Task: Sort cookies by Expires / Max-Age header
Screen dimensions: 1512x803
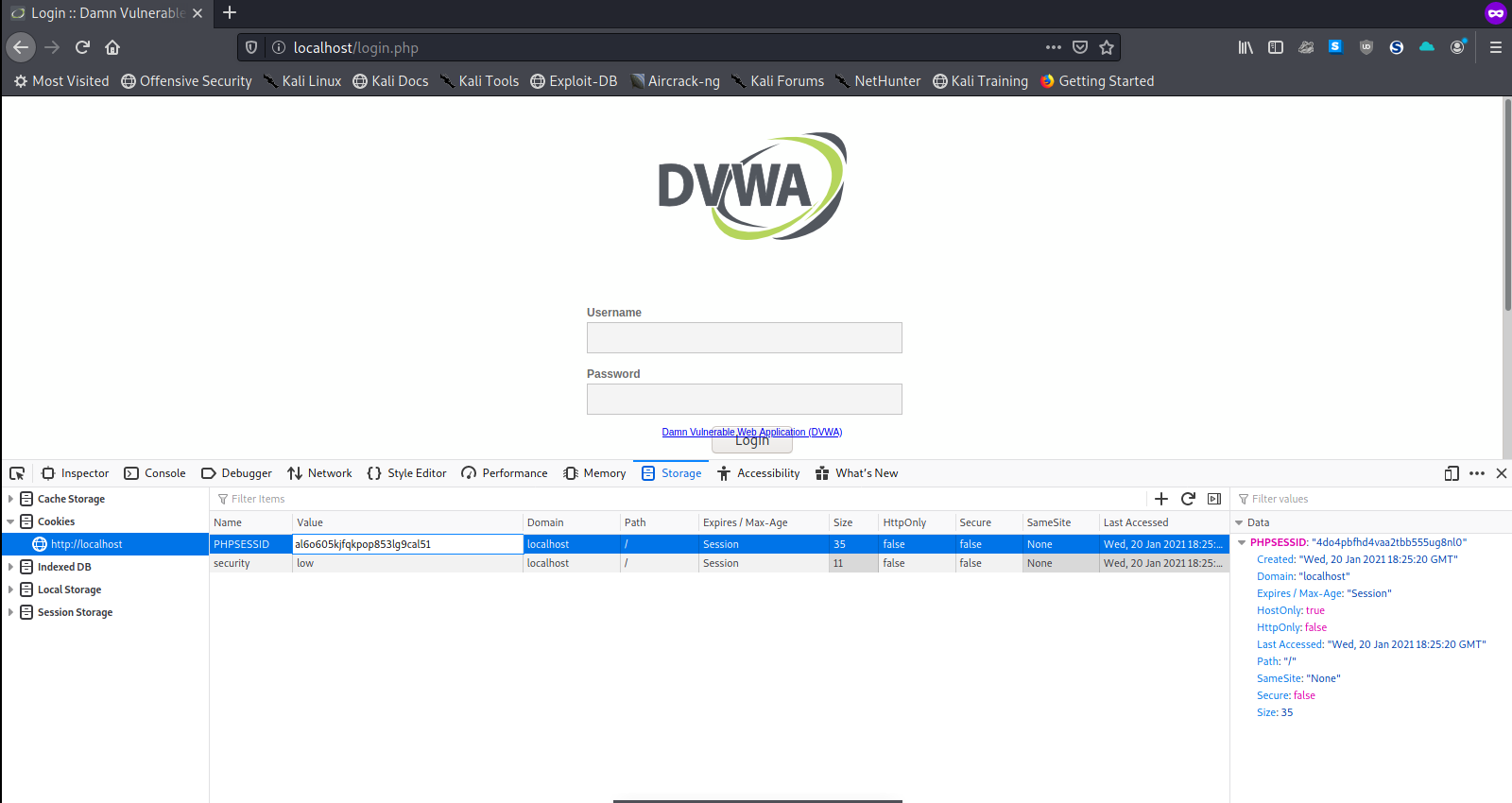Action: pos(764,522)
